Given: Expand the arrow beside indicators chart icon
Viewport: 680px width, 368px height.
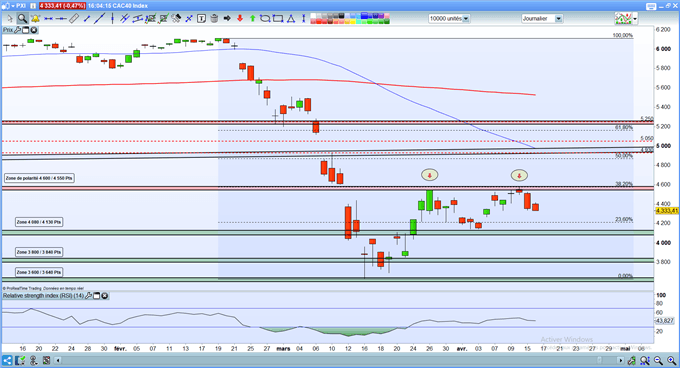Looking at the screenshot, I should coord(635,19).
